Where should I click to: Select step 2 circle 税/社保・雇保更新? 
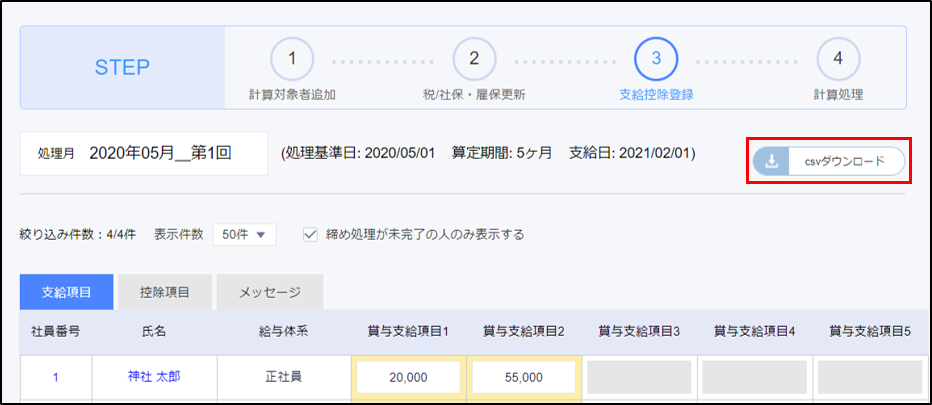(x=474, y=58)
